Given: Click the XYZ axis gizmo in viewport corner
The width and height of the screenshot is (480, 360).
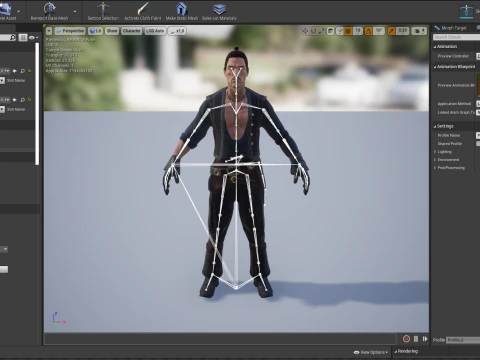Looking at the screenshot, I should point(59,319).
